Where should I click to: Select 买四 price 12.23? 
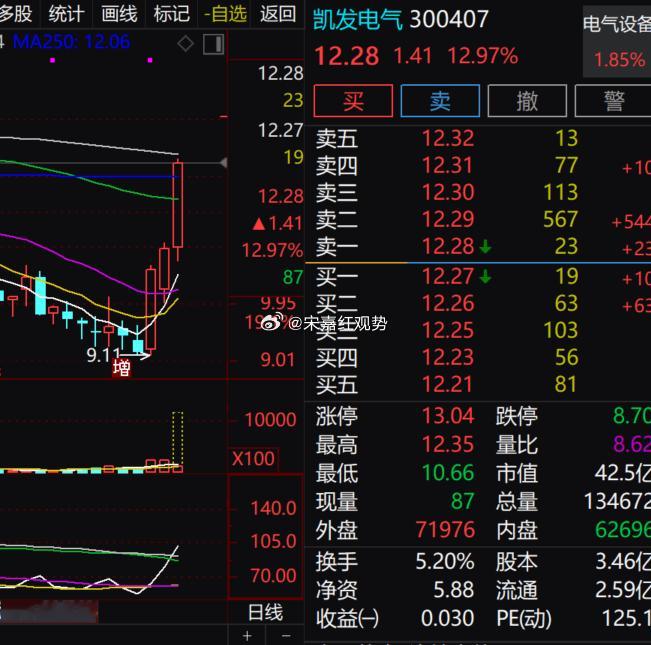(x=448, y=357)
